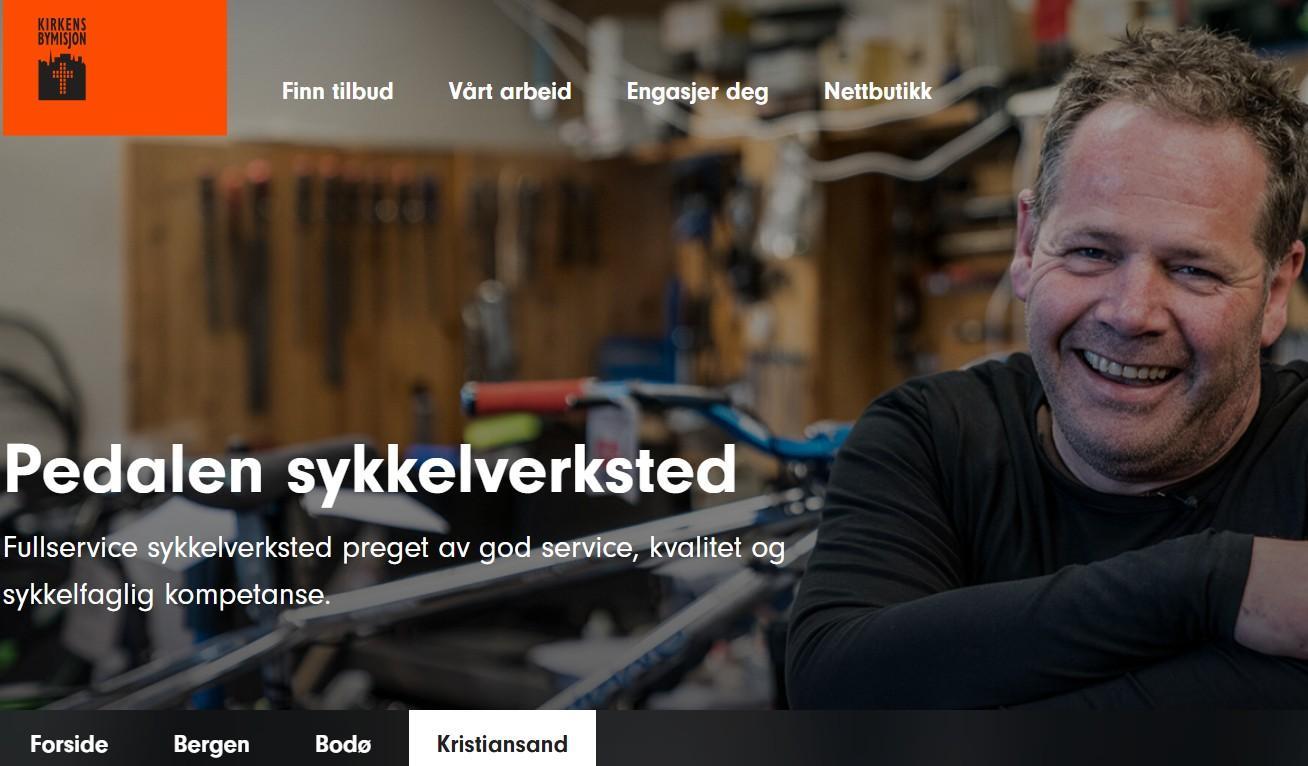
Task: Select the Bergen location tab
Action: [211, 744]
